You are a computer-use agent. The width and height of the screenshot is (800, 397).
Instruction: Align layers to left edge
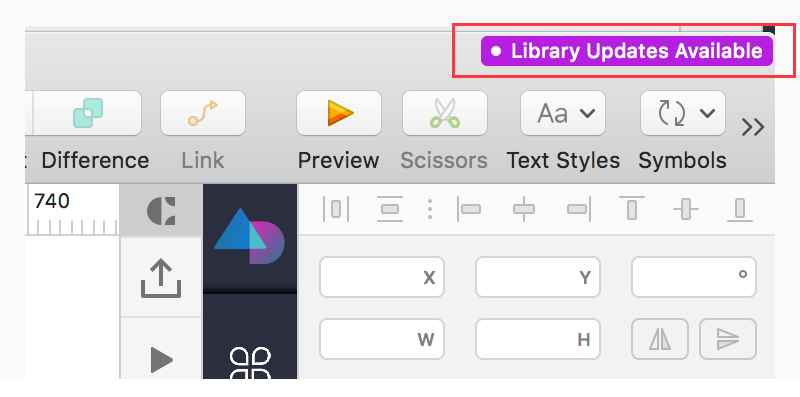(469, 209)
